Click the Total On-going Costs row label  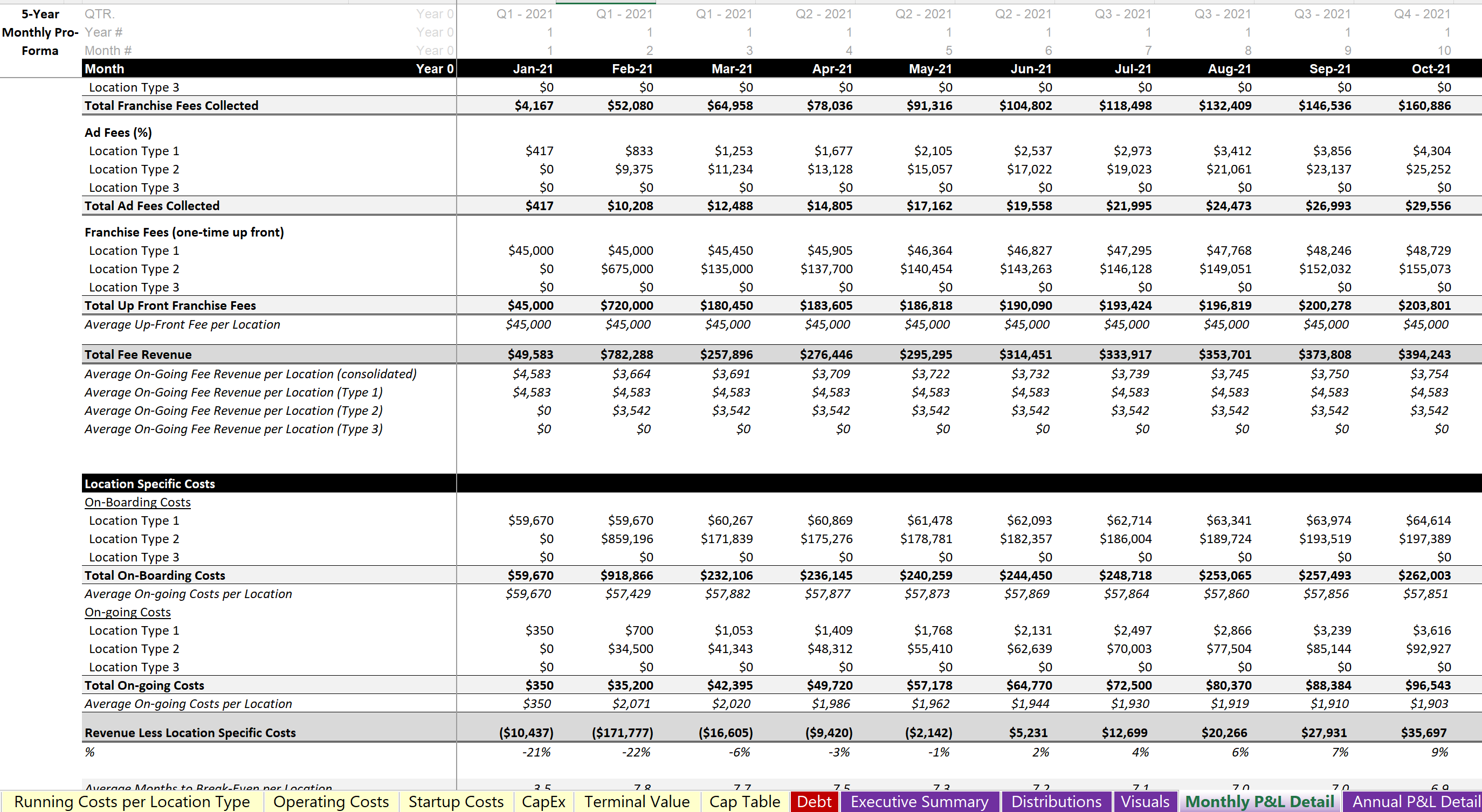point(144,685)
